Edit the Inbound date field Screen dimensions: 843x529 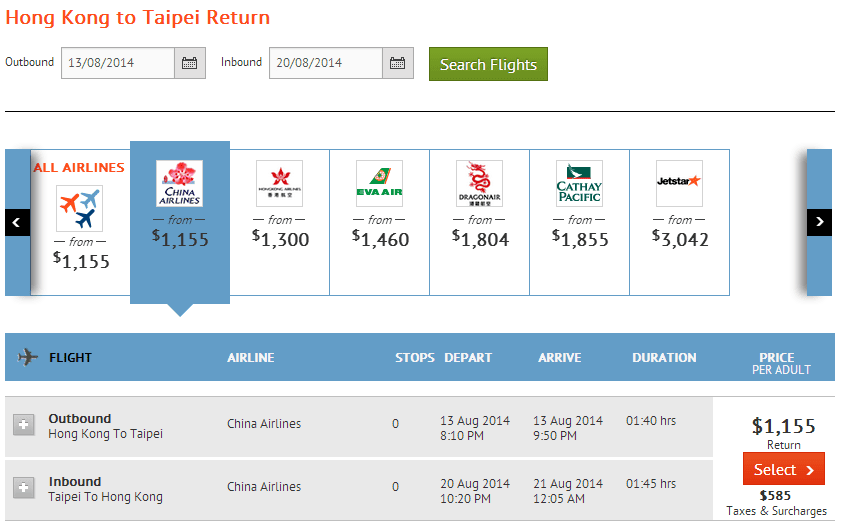pyautogui.click(x=325, y=63)
